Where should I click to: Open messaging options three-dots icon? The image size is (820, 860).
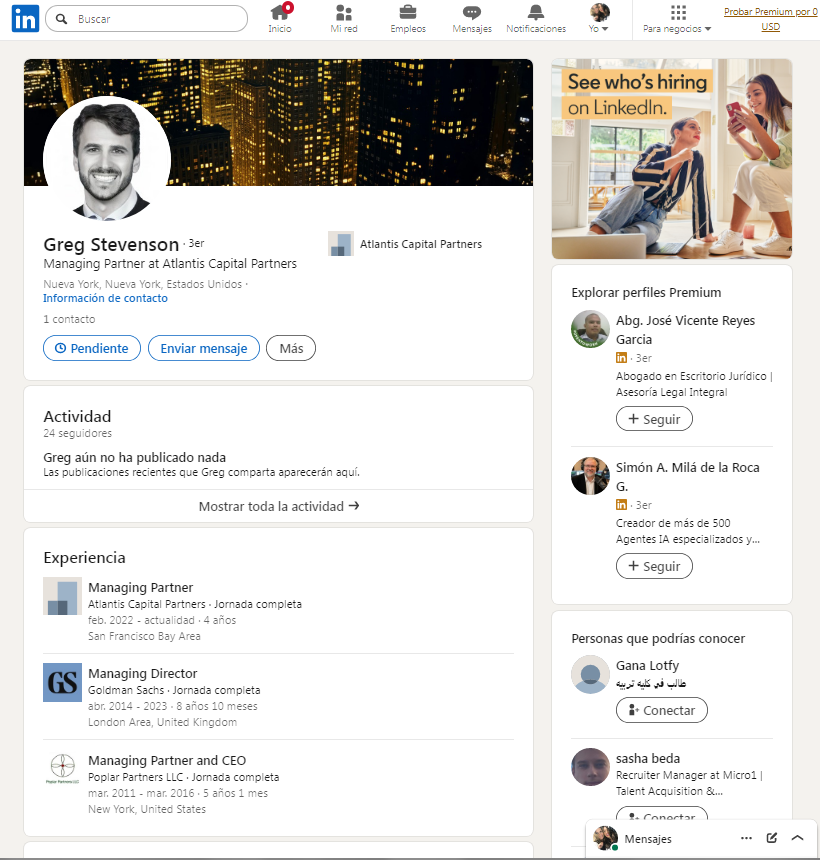[746, 838]
